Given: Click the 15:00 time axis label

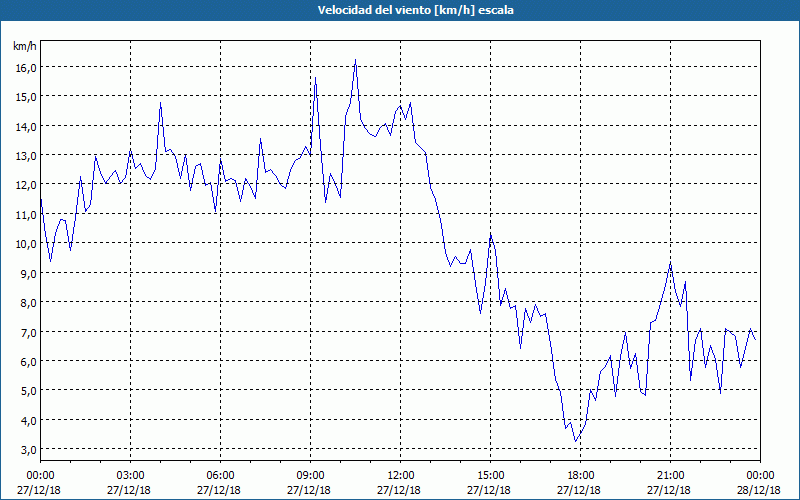Looking at the screenshot, I should pos(490,476).
